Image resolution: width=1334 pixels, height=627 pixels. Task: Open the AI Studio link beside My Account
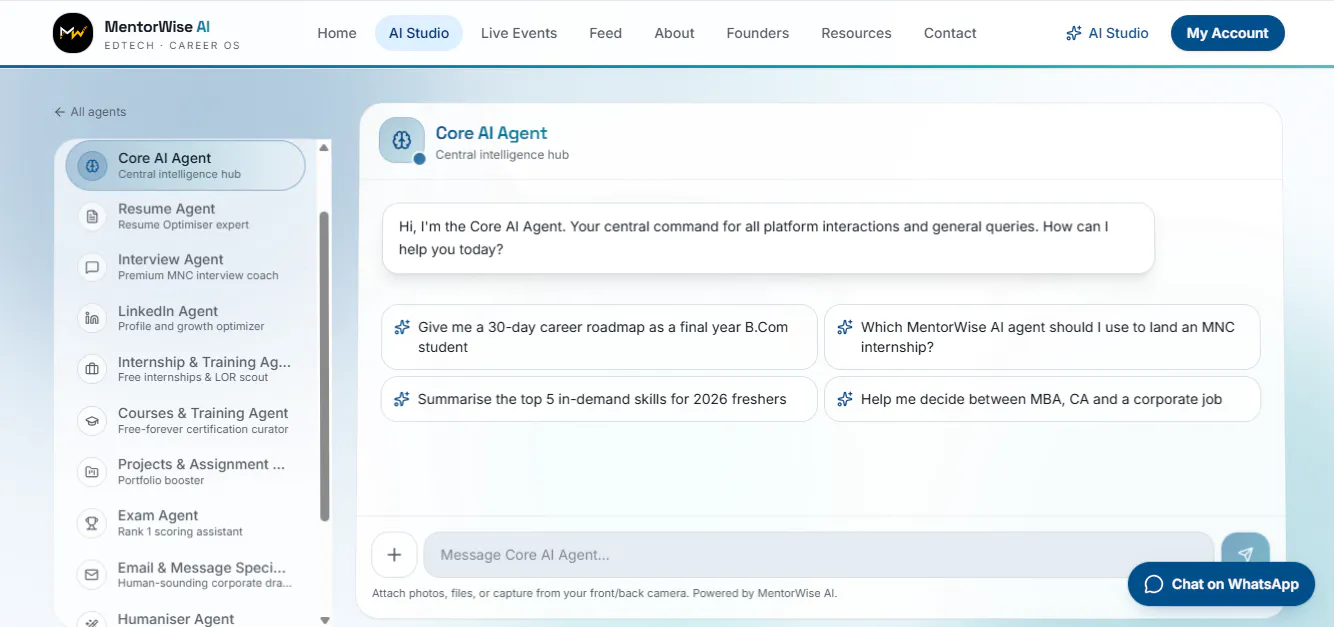tap(1107, 33)
